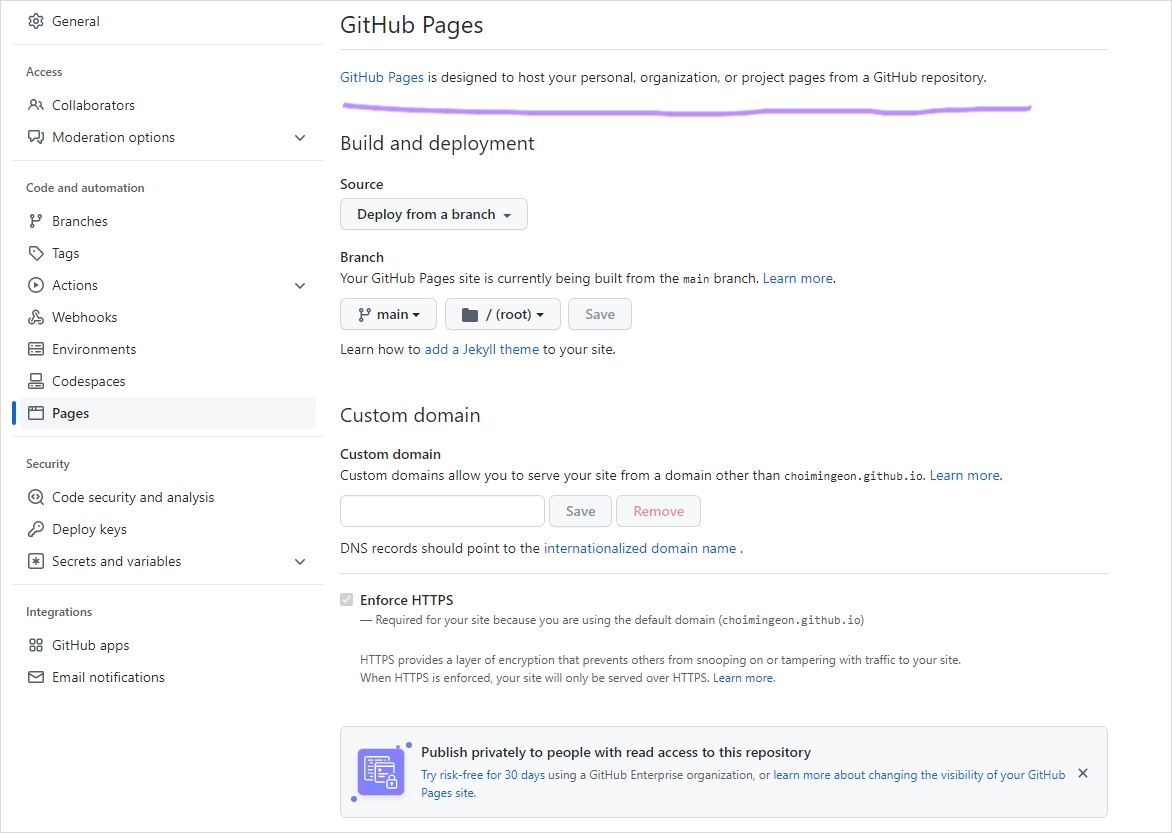This screenshot has width=1172, height=833.
Task: Focus the custom domain text field
Action: point(442,511)
